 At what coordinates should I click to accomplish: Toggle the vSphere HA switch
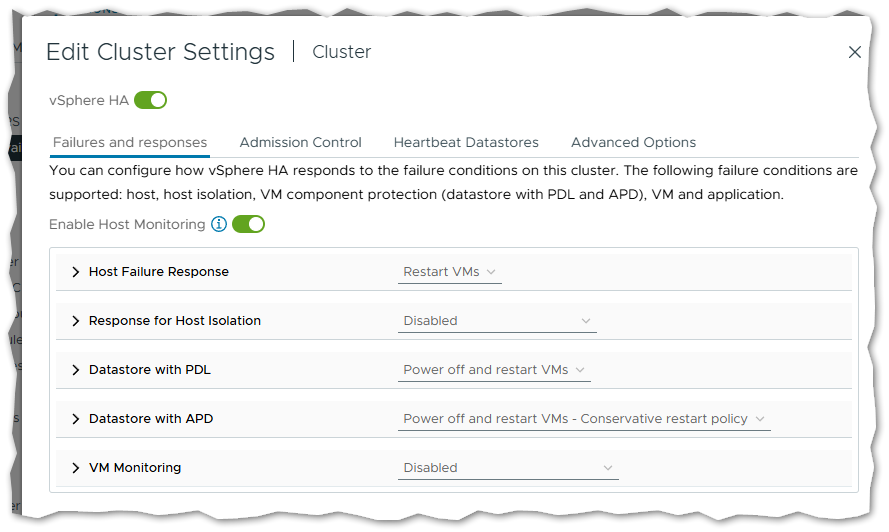pyautogui.click(x=150, y=100)
